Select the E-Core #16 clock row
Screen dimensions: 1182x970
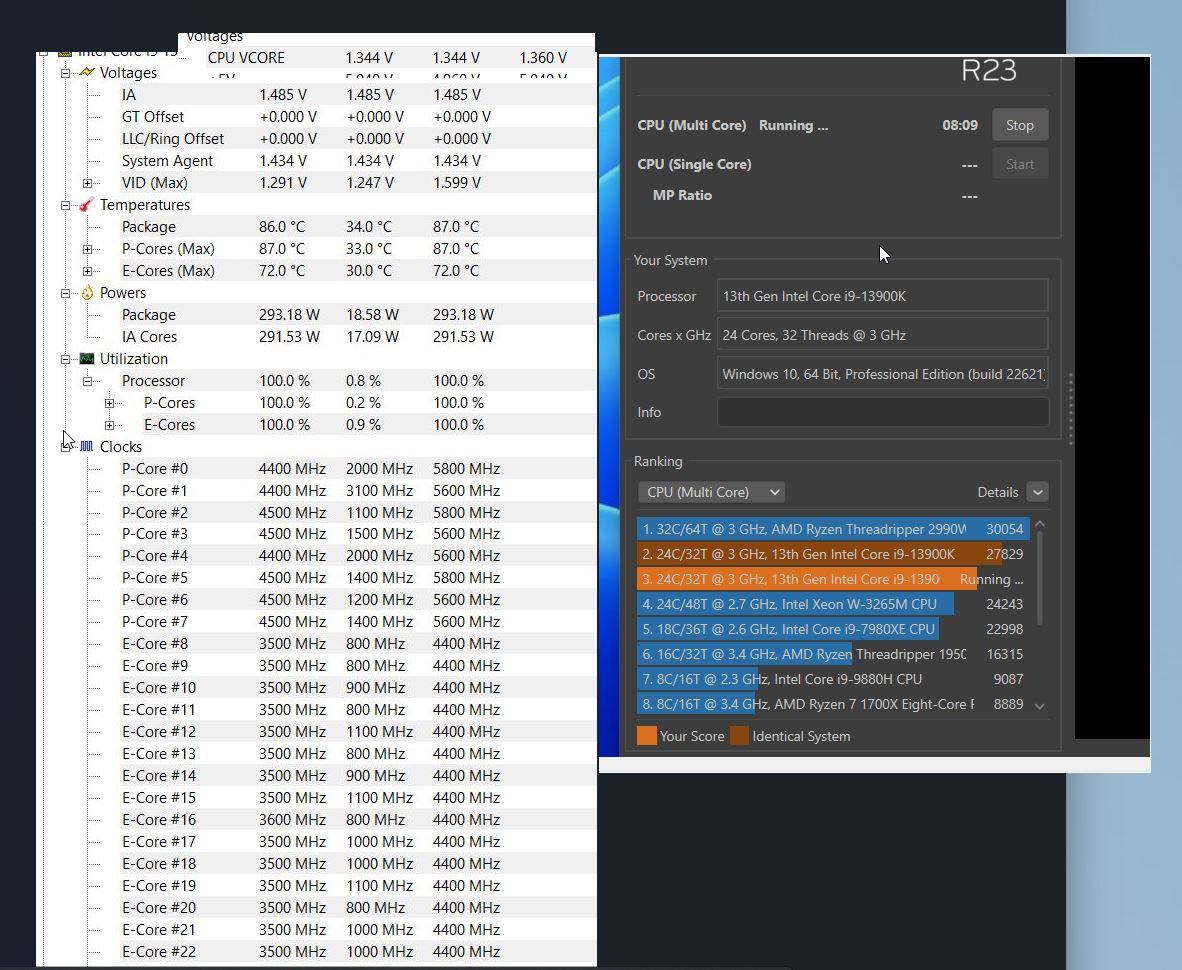(357, 819)
